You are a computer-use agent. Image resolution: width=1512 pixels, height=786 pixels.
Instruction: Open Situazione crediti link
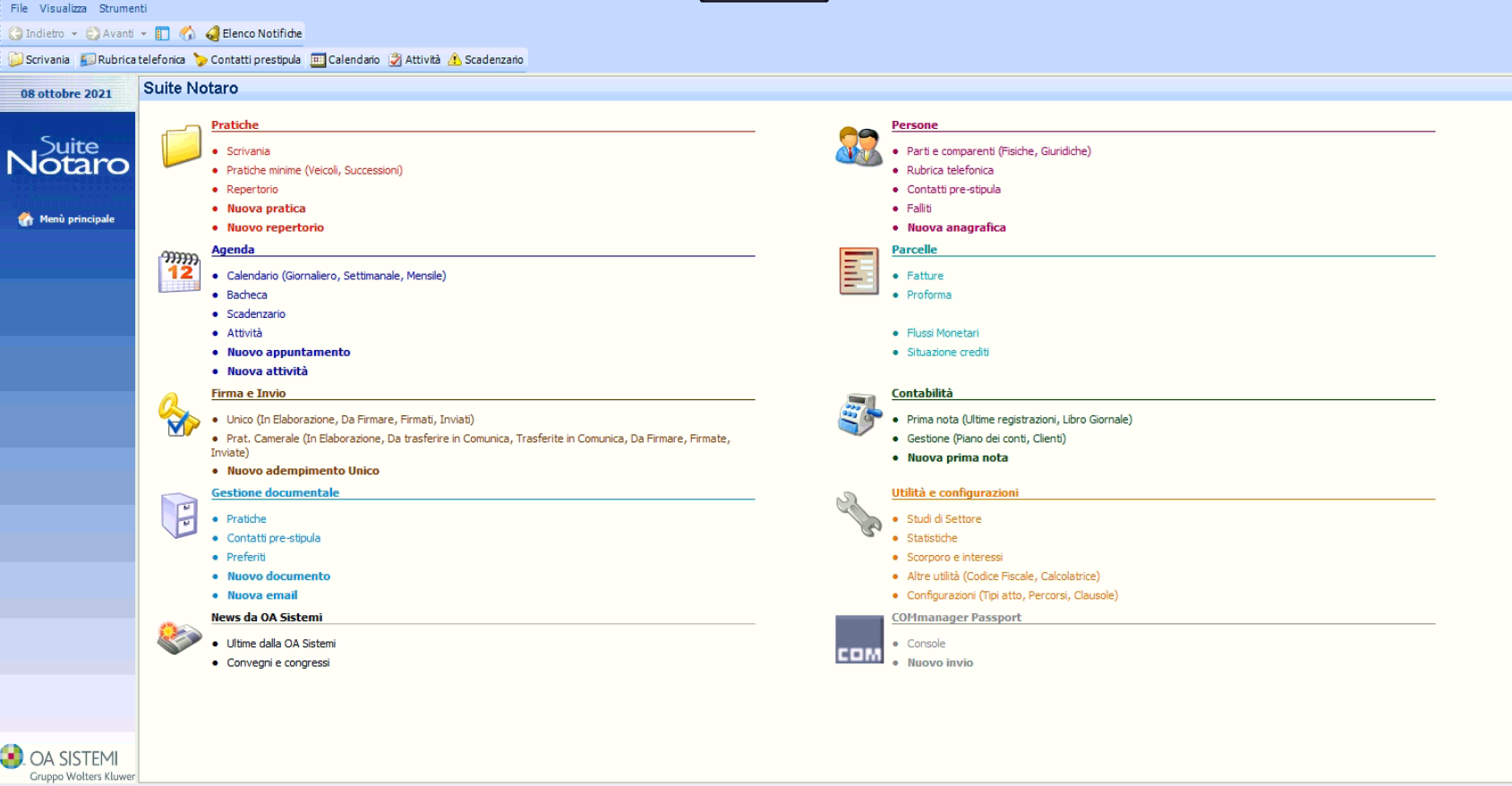coord(947,352)
